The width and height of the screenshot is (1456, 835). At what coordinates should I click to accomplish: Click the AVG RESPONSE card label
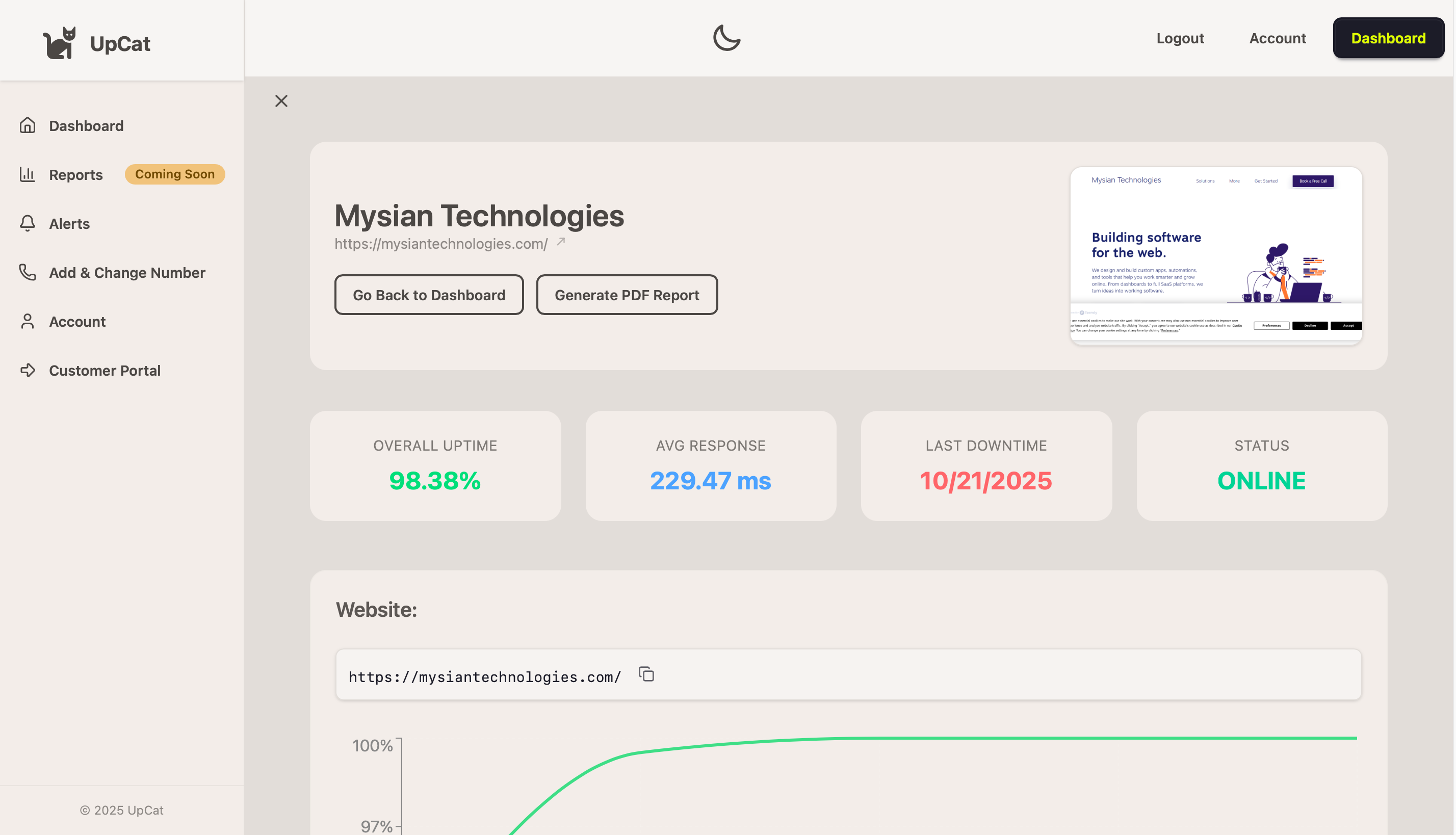click(712, 446)
